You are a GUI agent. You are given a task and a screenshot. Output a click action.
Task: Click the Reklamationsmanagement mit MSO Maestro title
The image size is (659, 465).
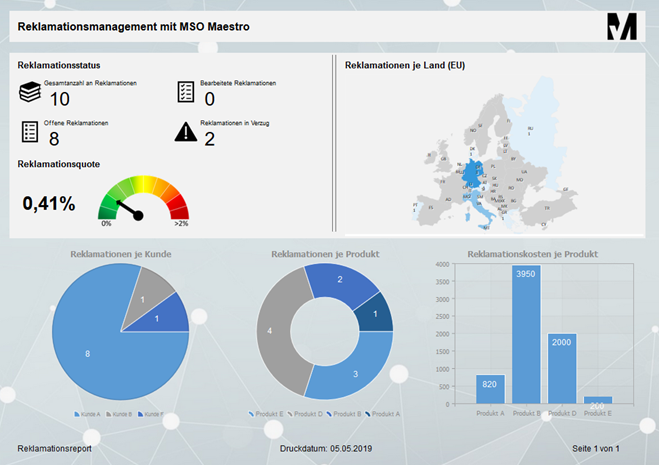134,26
